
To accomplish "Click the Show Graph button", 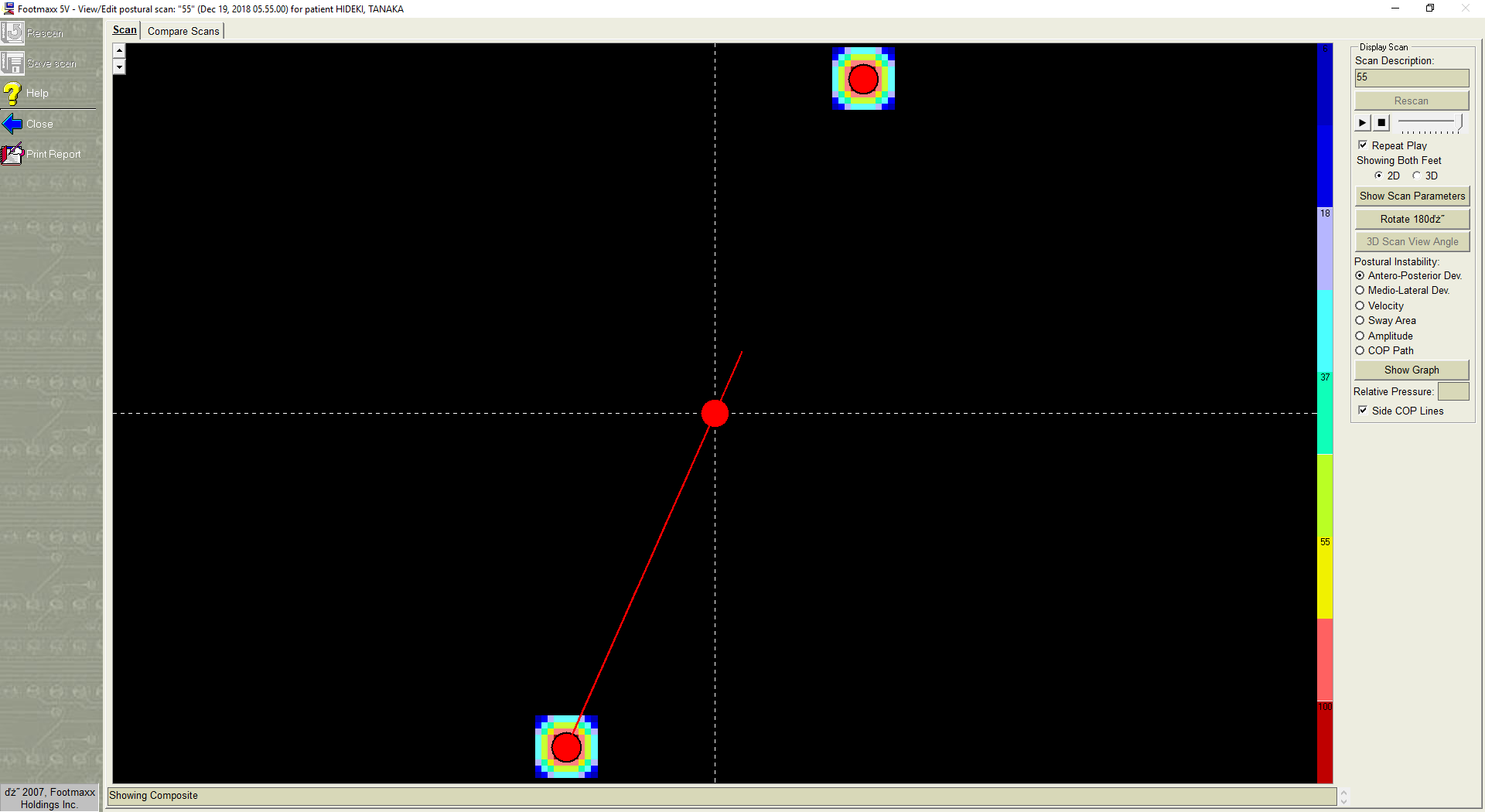I will coord(1412,370).
